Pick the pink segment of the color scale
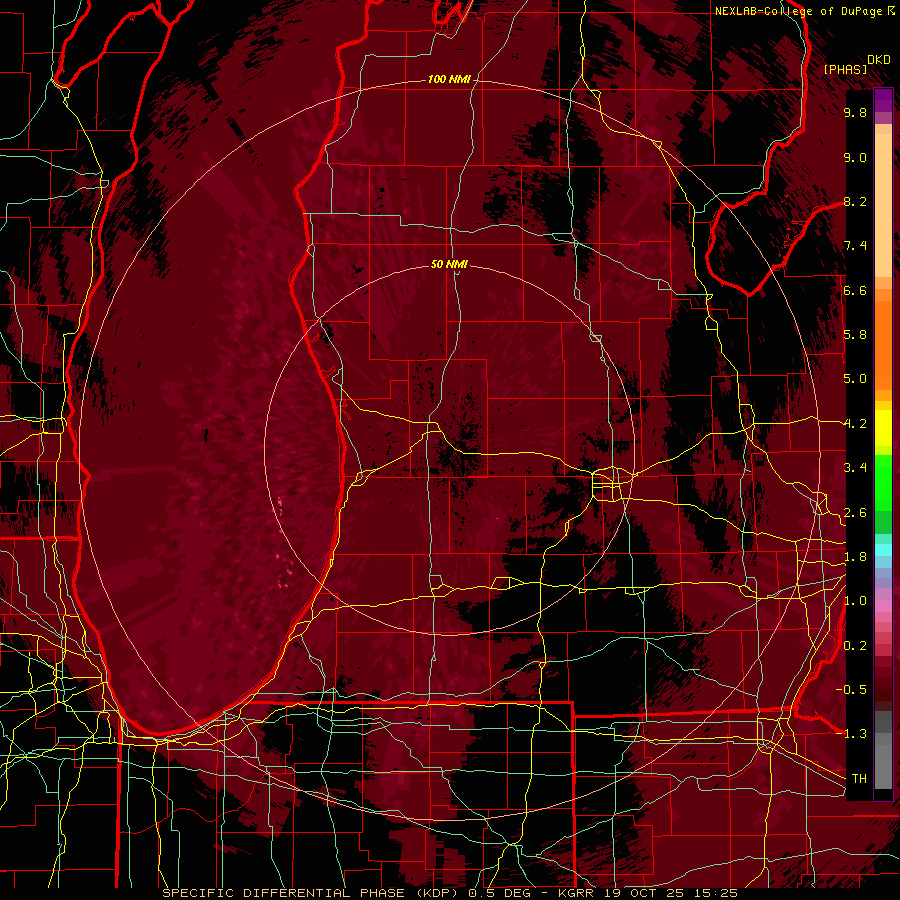The width and height of the screenshot is (900, 900). [883, 606]
